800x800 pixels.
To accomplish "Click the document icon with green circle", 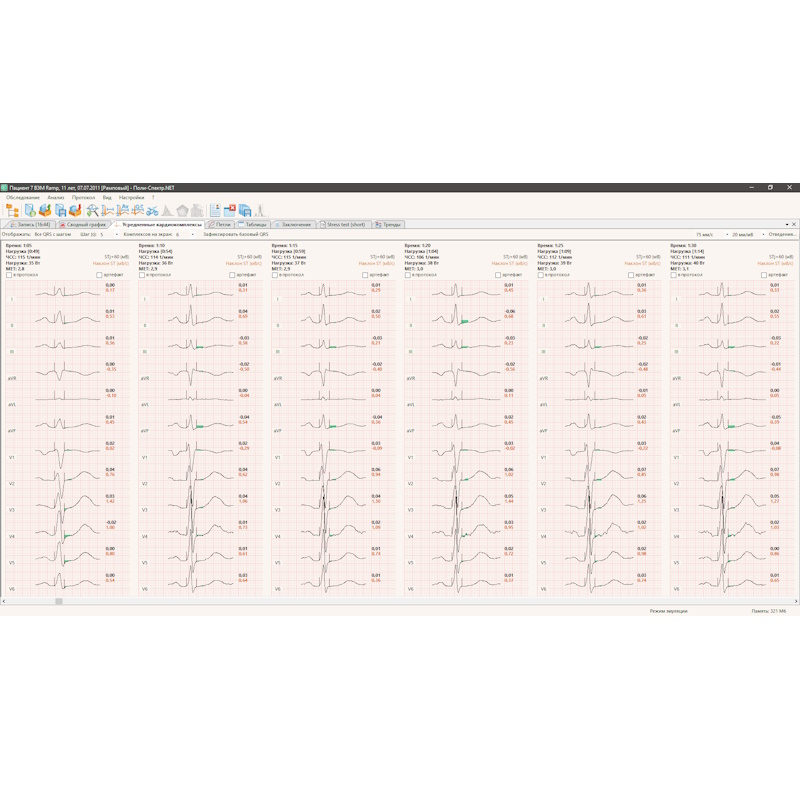I will click(30, 210).
